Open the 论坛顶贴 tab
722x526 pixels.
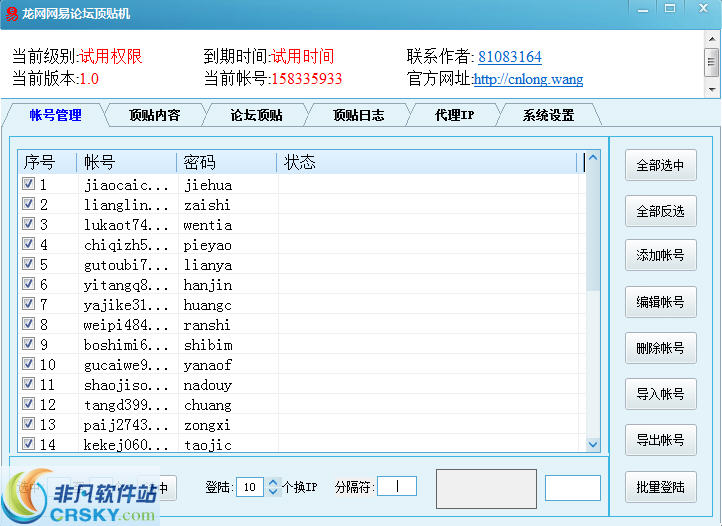tap(256, 115)
